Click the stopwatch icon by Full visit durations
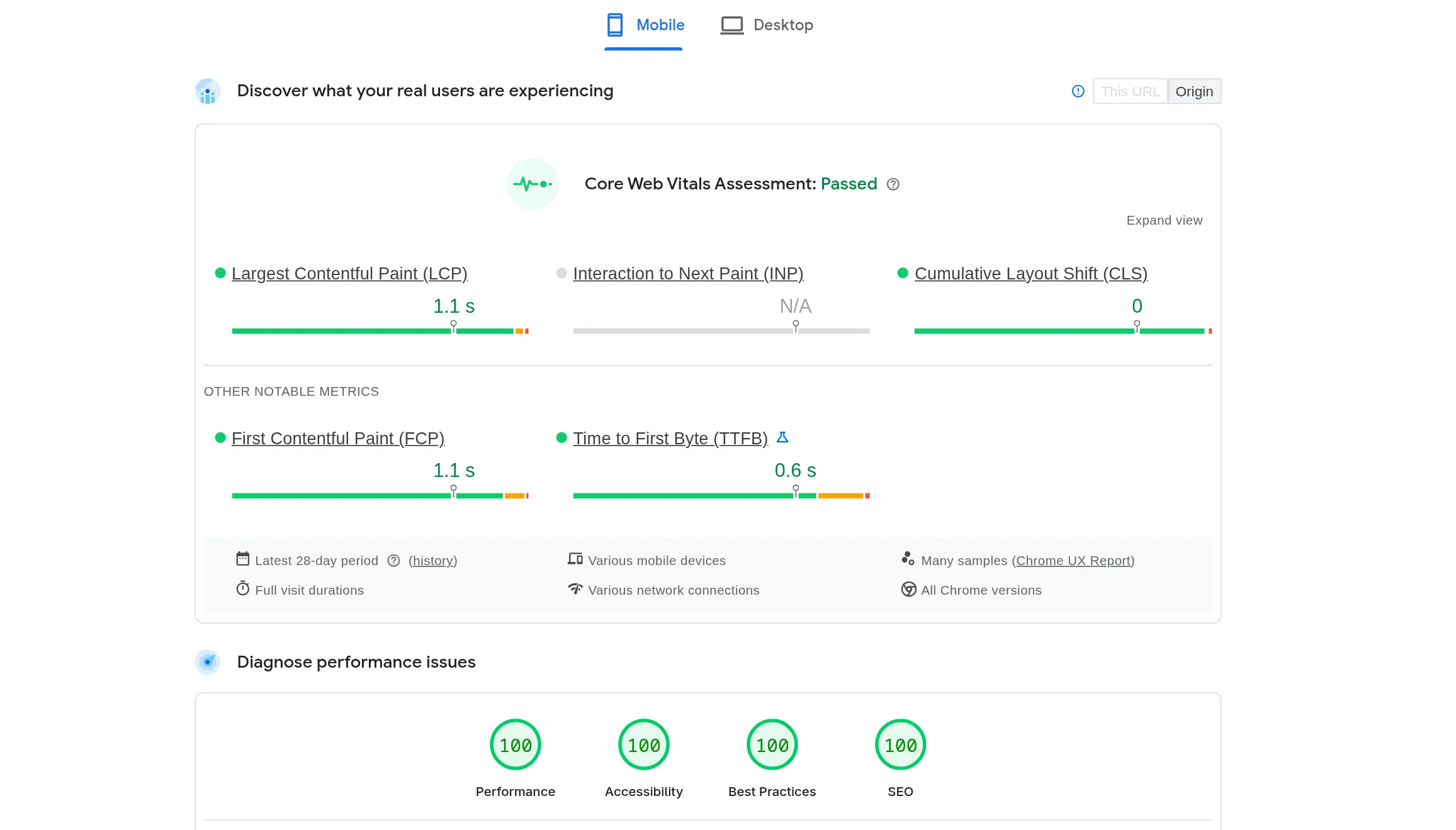The image size is (1456, 830). pos(242,588)
